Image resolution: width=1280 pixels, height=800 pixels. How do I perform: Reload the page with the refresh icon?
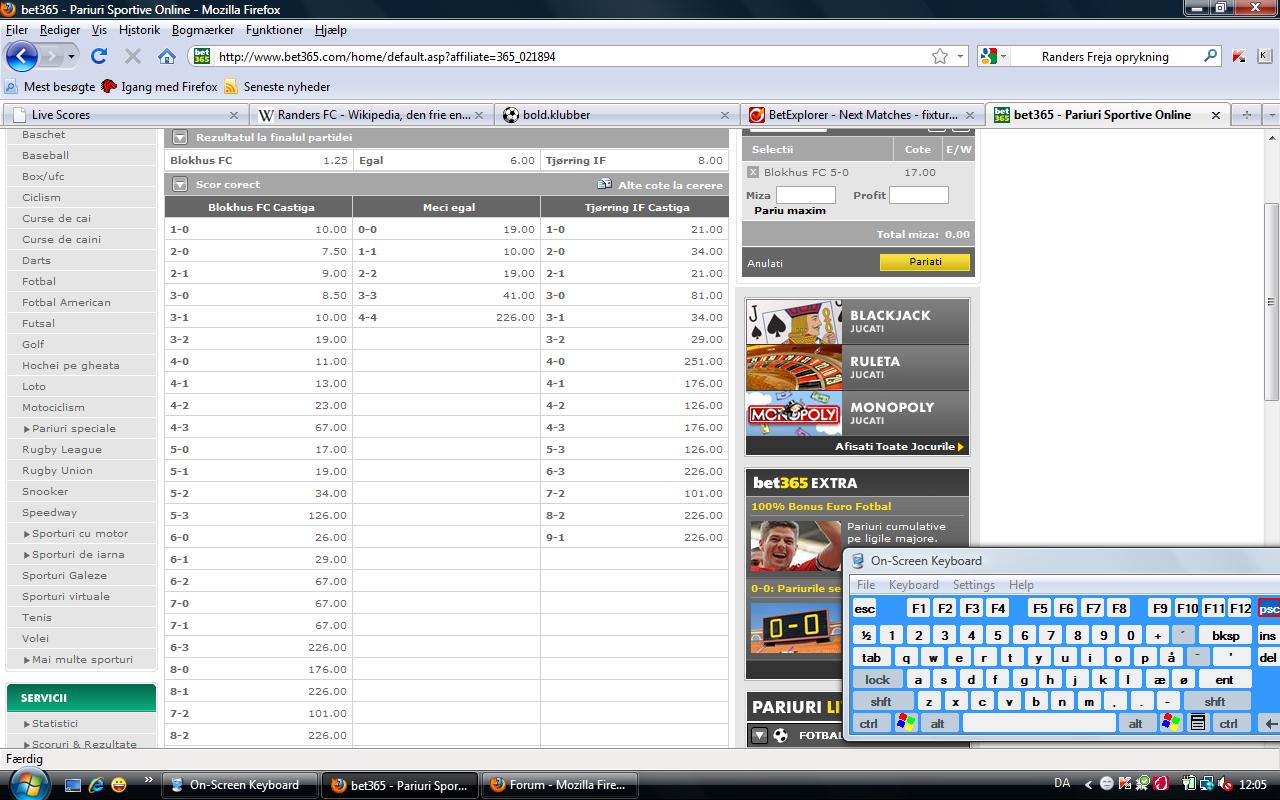pyautogui.click(x=99, y=56)
